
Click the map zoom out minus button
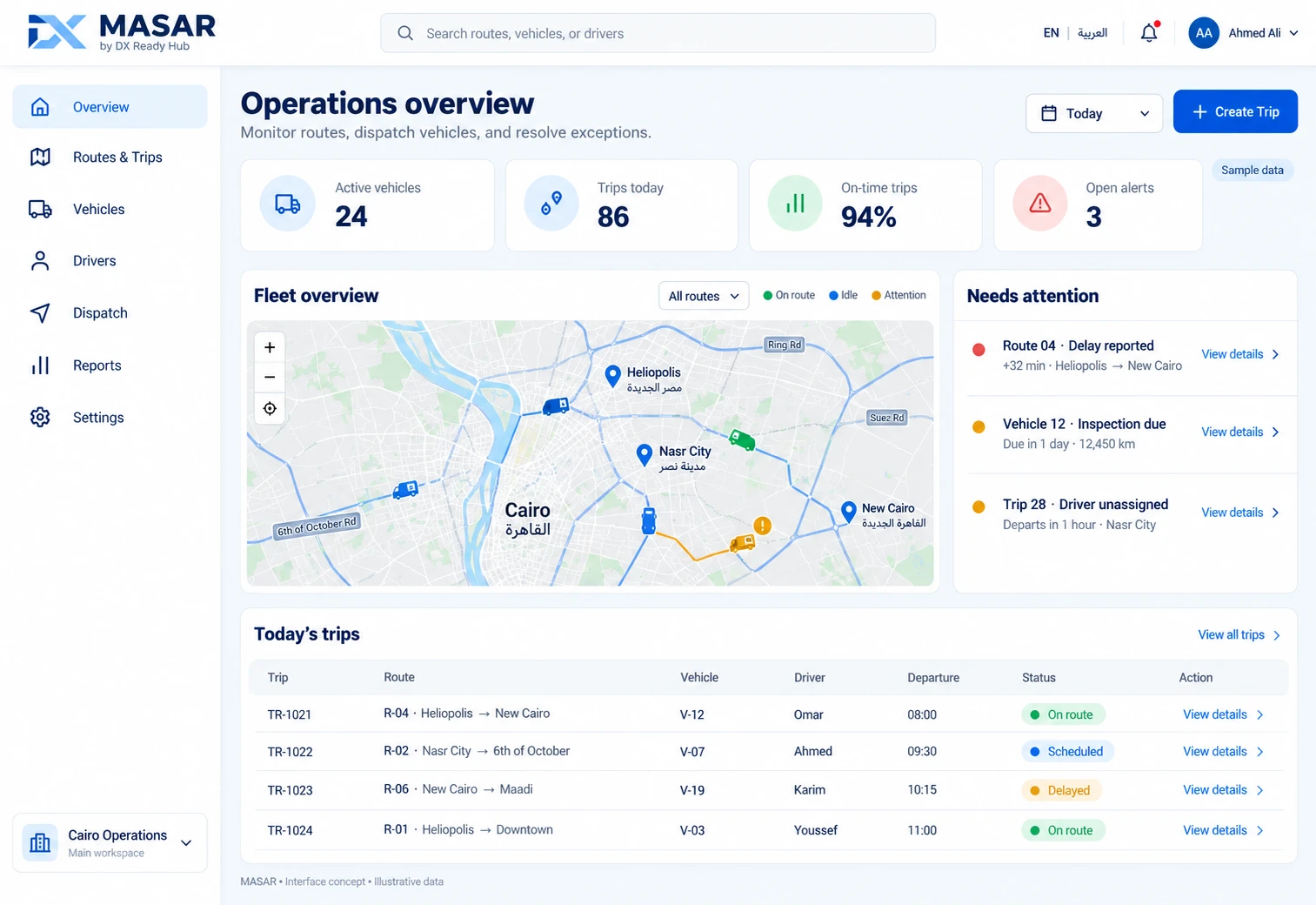(270, 377)
